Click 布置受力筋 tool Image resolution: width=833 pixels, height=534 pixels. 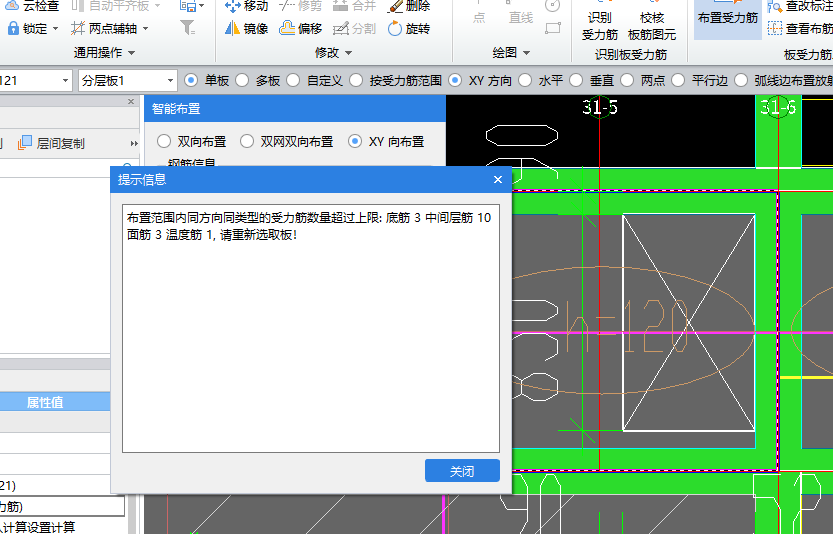pos(728,18)
